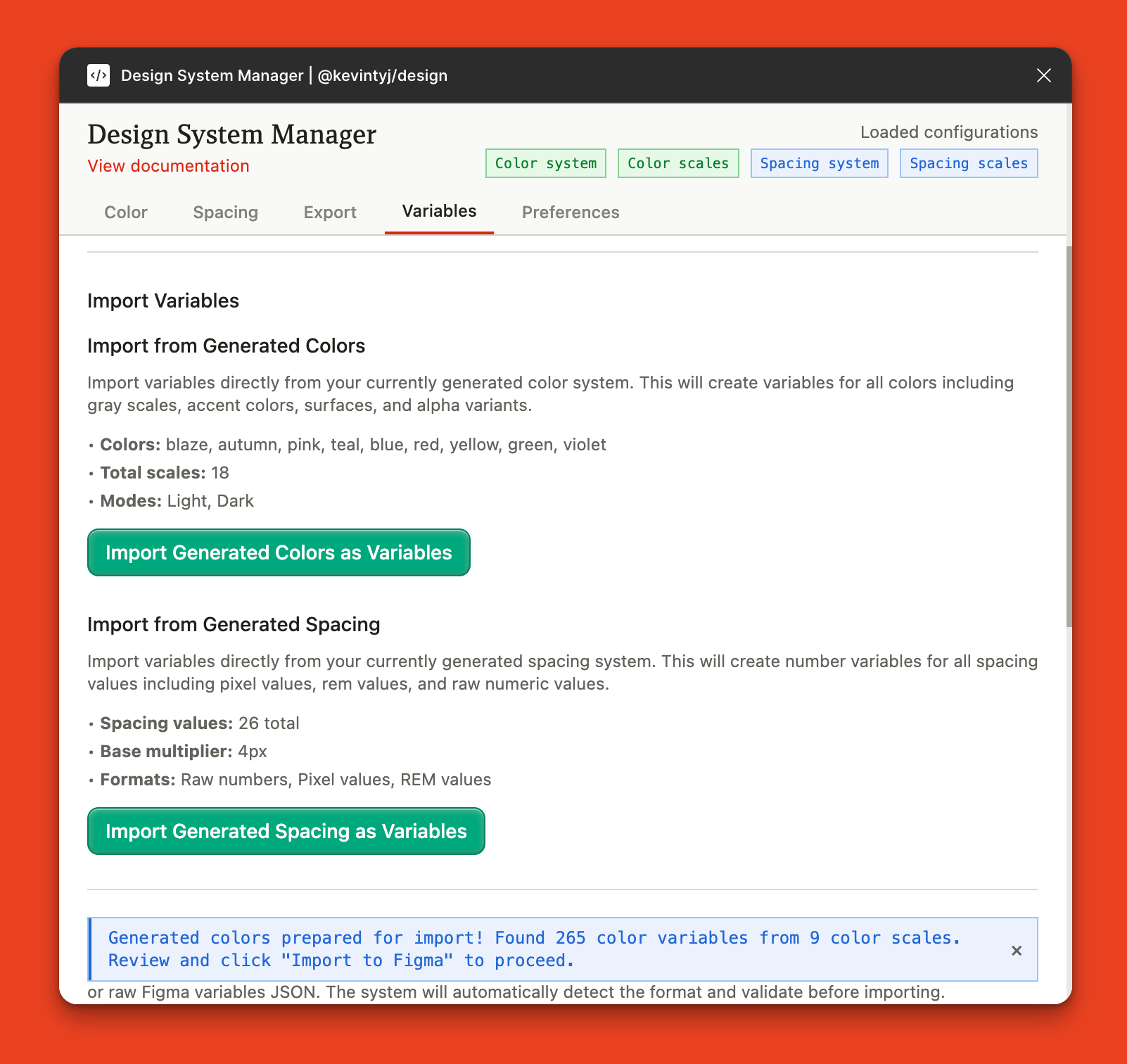Click the code icon in the title bar

coord(98,75)
